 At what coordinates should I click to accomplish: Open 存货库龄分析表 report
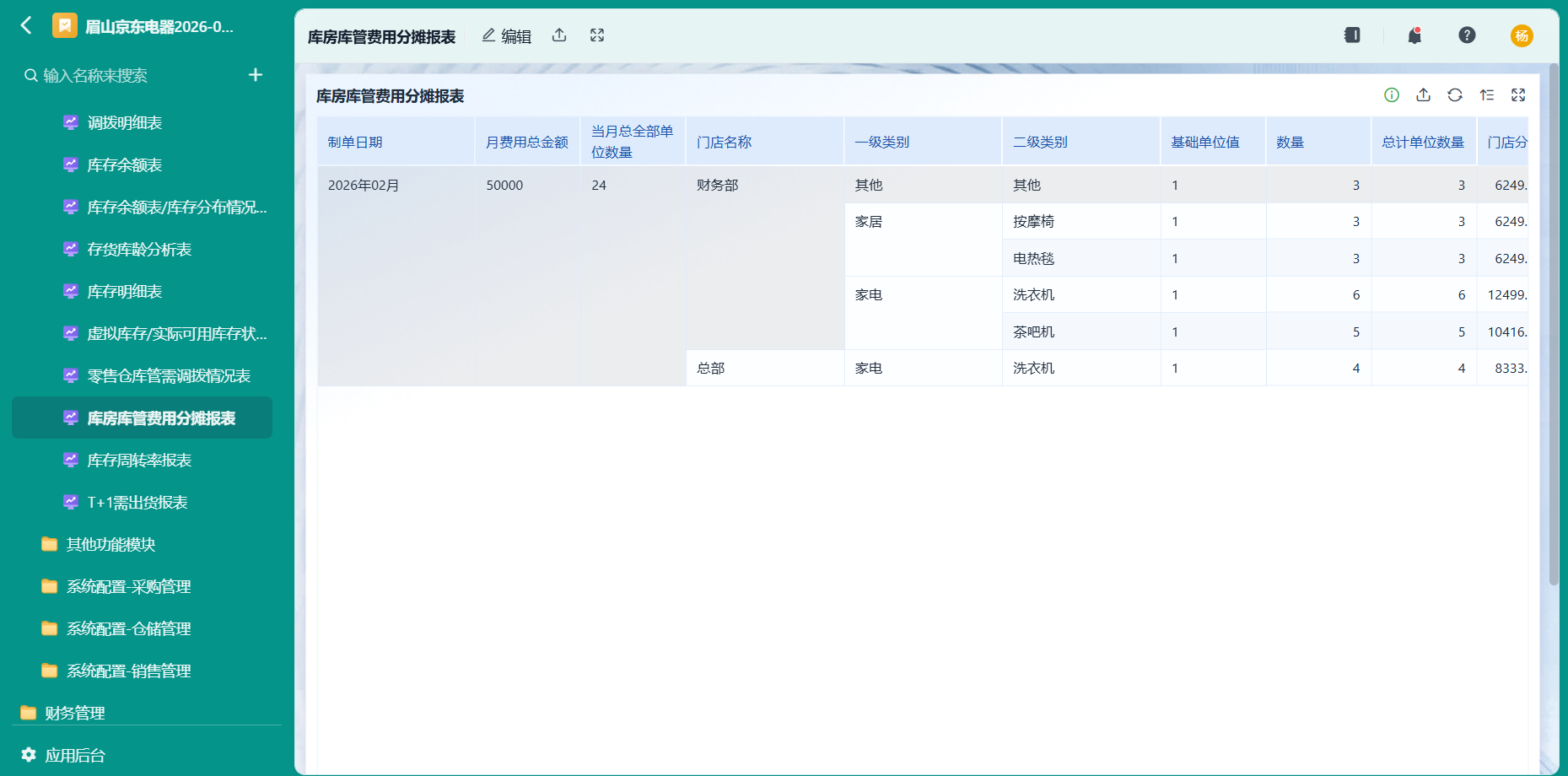point(142,249)
